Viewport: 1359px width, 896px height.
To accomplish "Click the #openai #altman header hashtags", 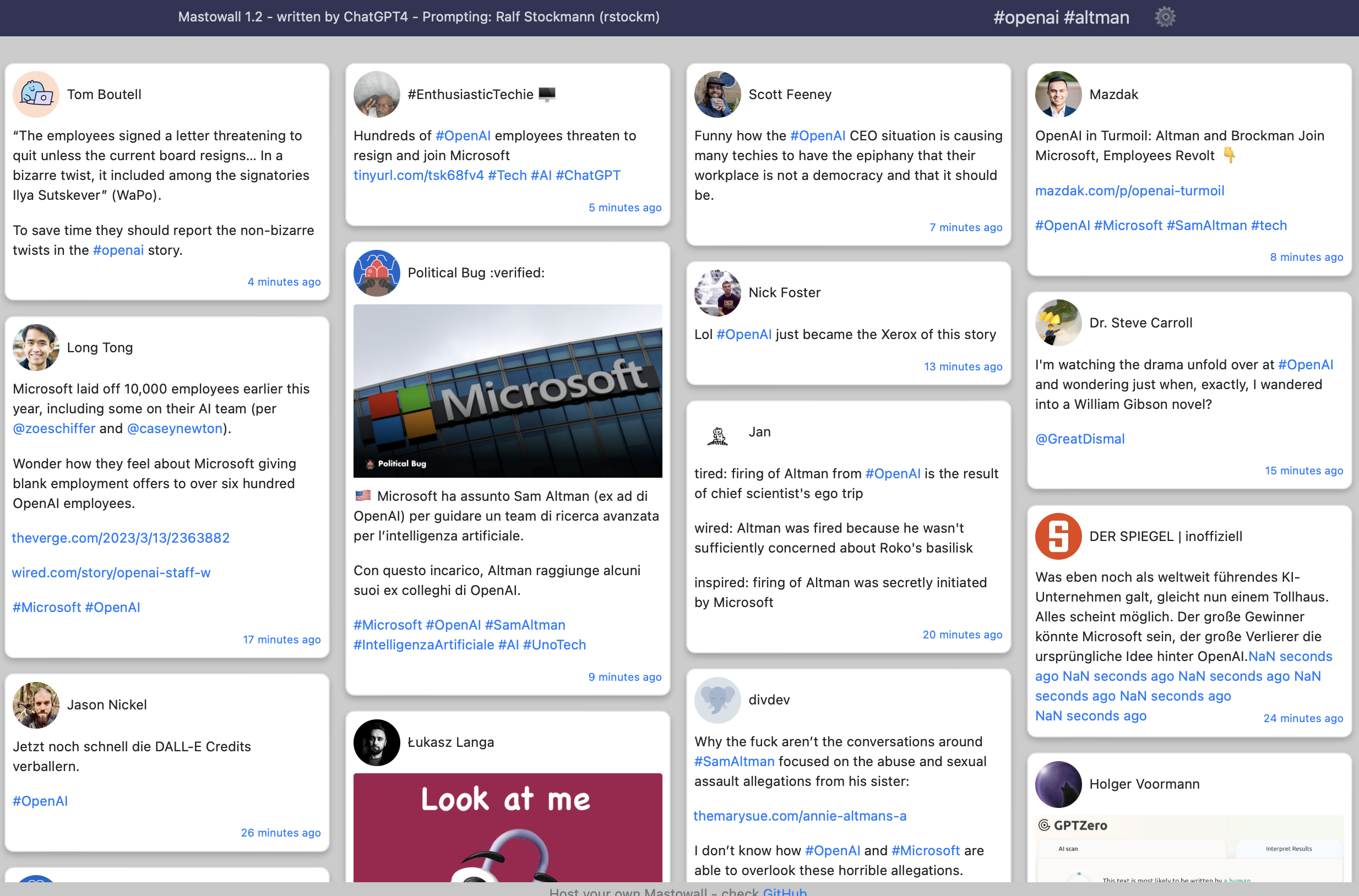I will click(x=1061, y=17).
